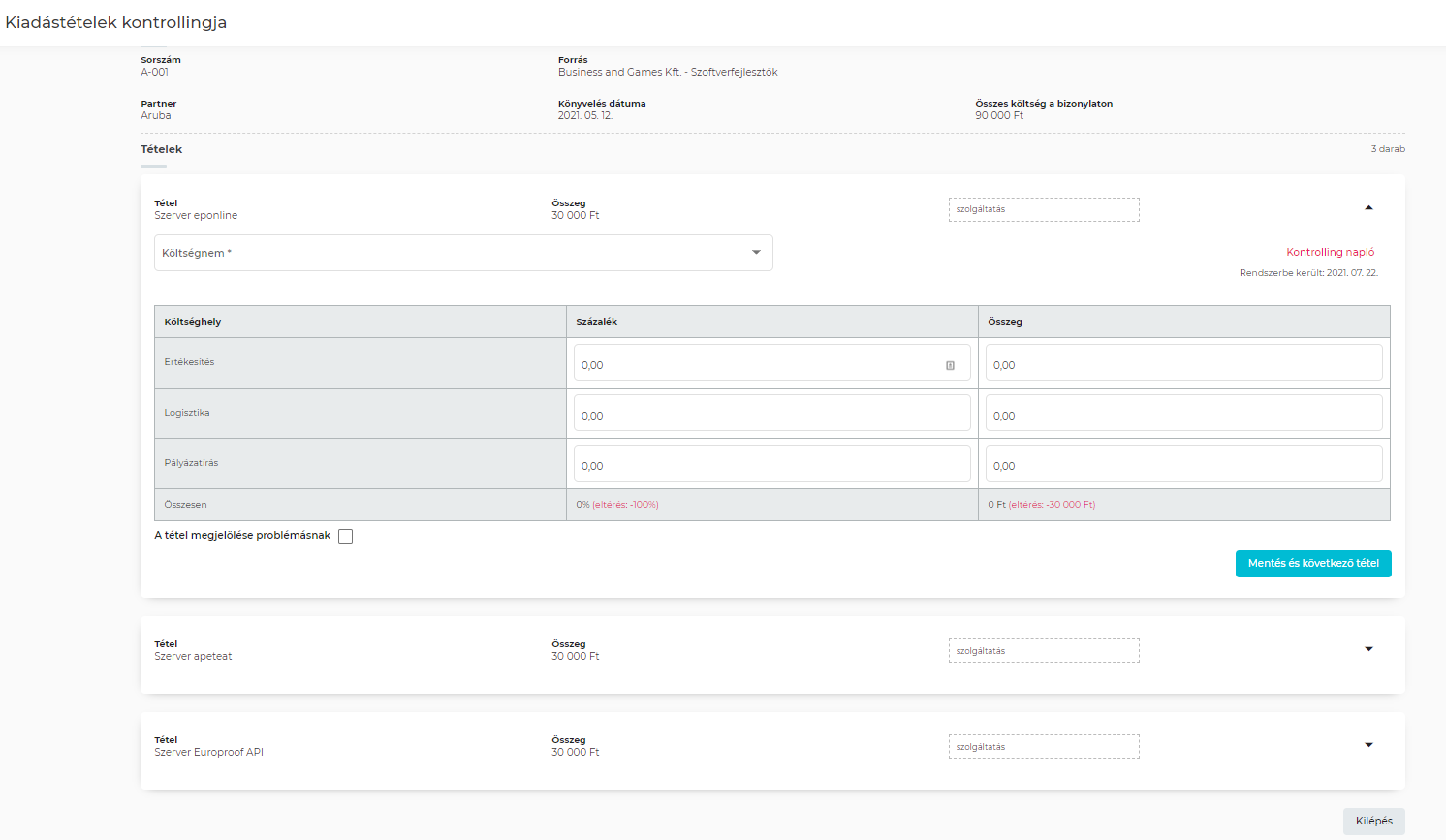Check 'A tétel megjelölése problémásnak' checkbox
The height and width of the screenshot is (840, 1446).
[x=345, y=536]
